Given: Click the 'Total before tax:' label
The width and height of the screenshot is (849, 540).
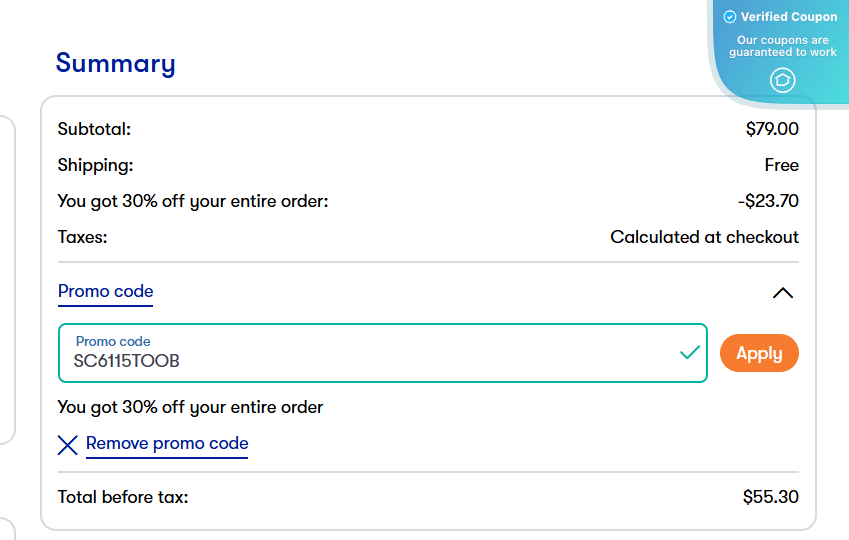Looking at the screenshot, I should (123, 497).
